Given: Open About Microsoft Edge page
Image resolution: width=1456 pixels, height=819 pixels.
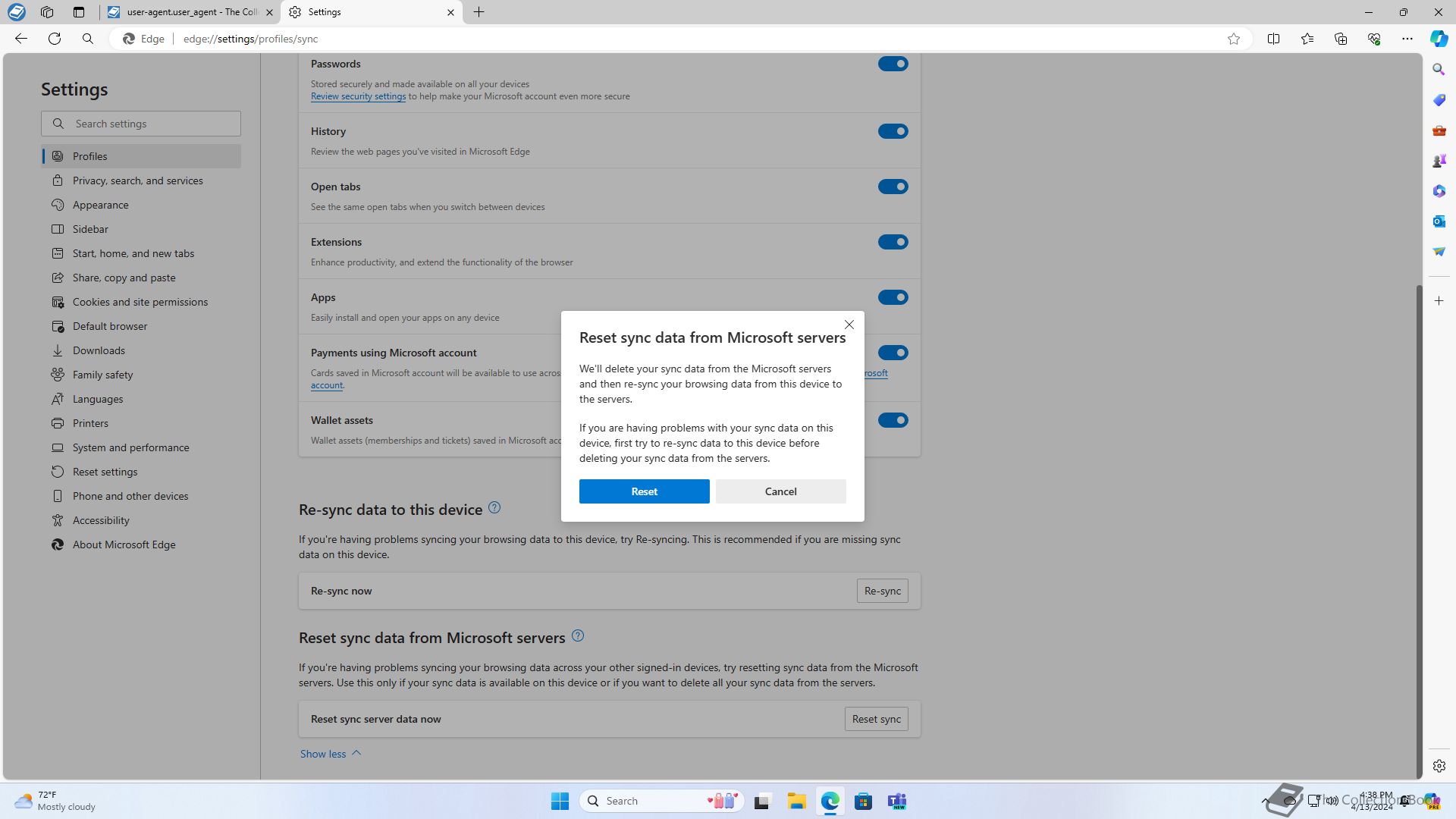Looking at the screenshot, I should [141, 544].
